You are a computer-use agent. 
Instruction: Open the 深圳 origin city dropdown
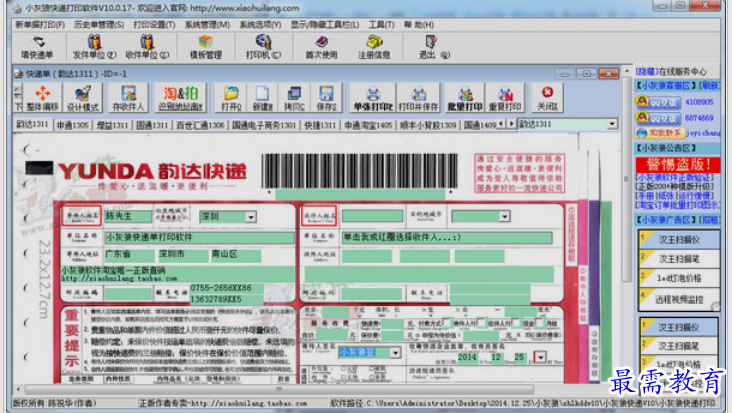click(251, 217)
